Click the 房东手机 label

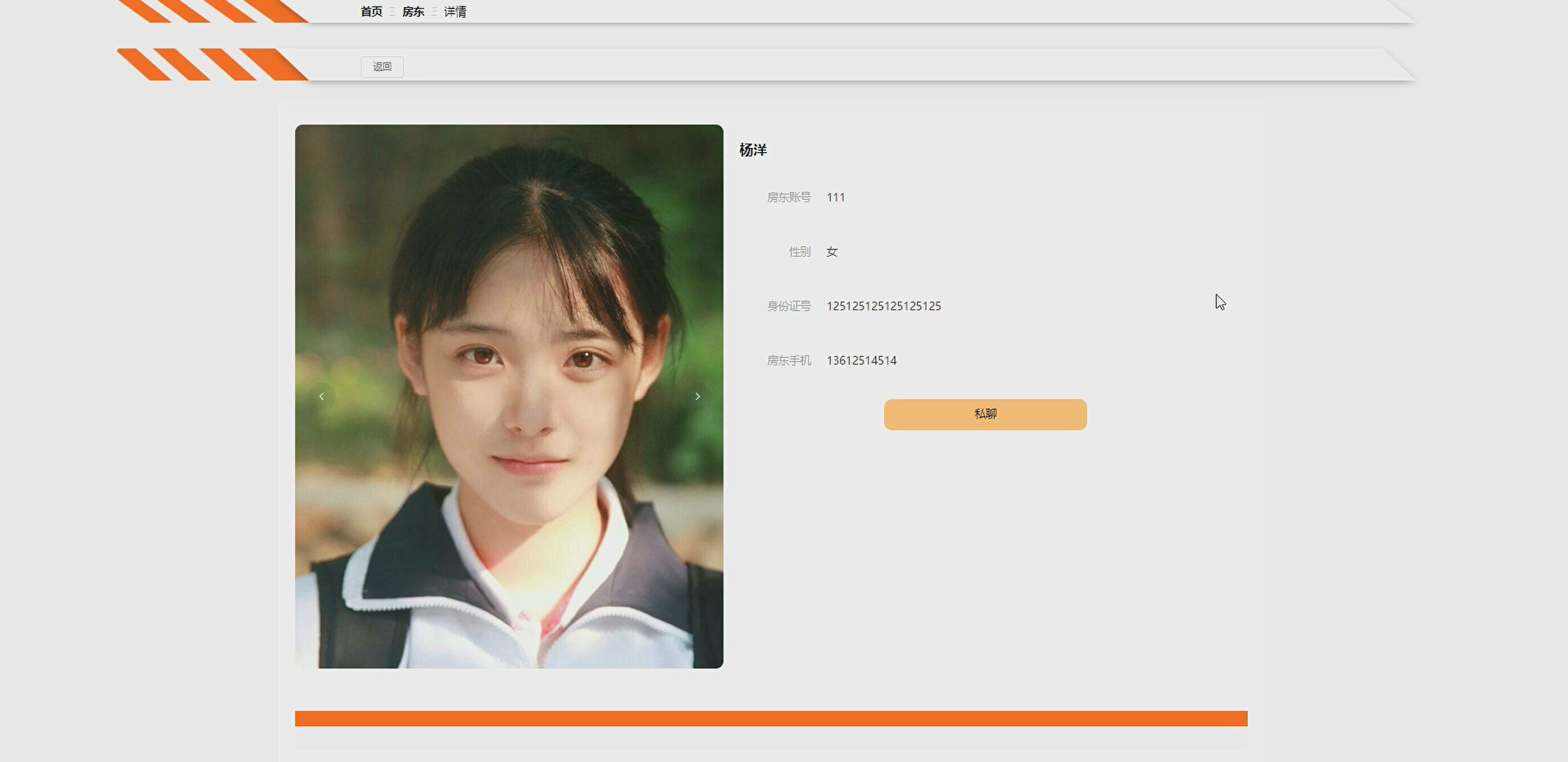(789, 360)
